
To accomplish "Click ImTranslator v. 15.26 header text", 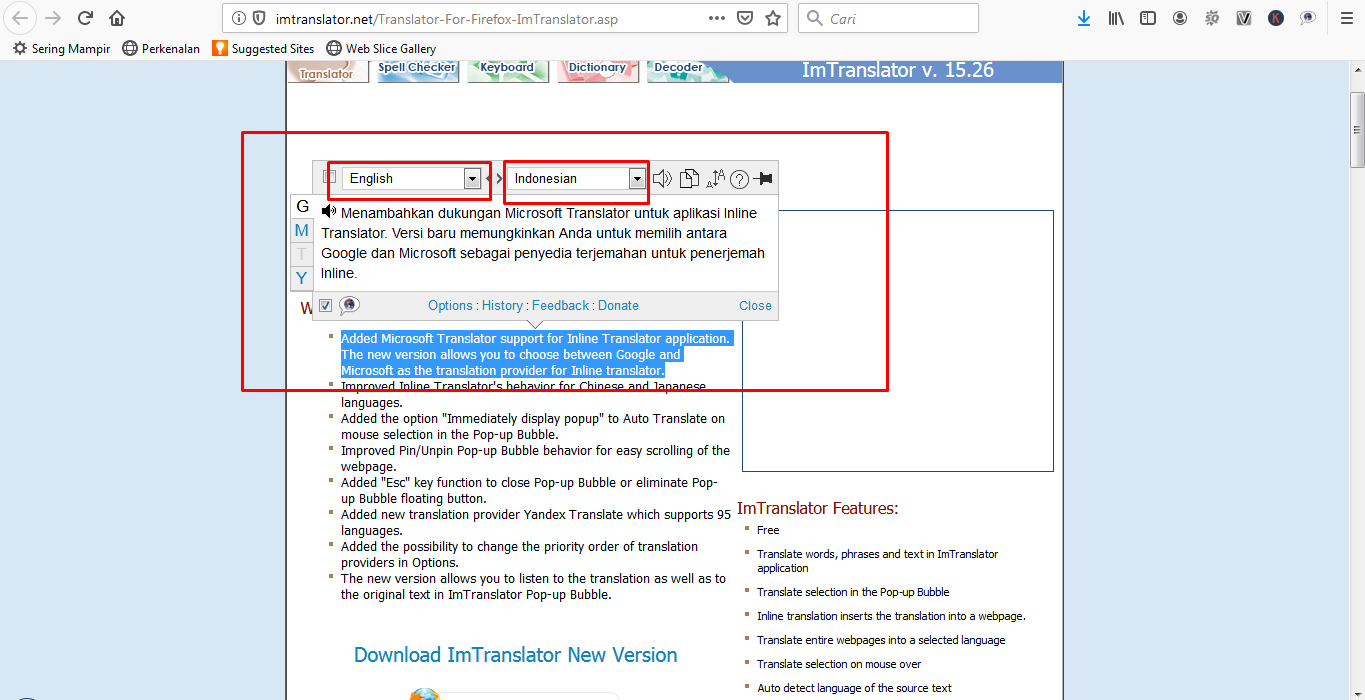I will 898,70.
